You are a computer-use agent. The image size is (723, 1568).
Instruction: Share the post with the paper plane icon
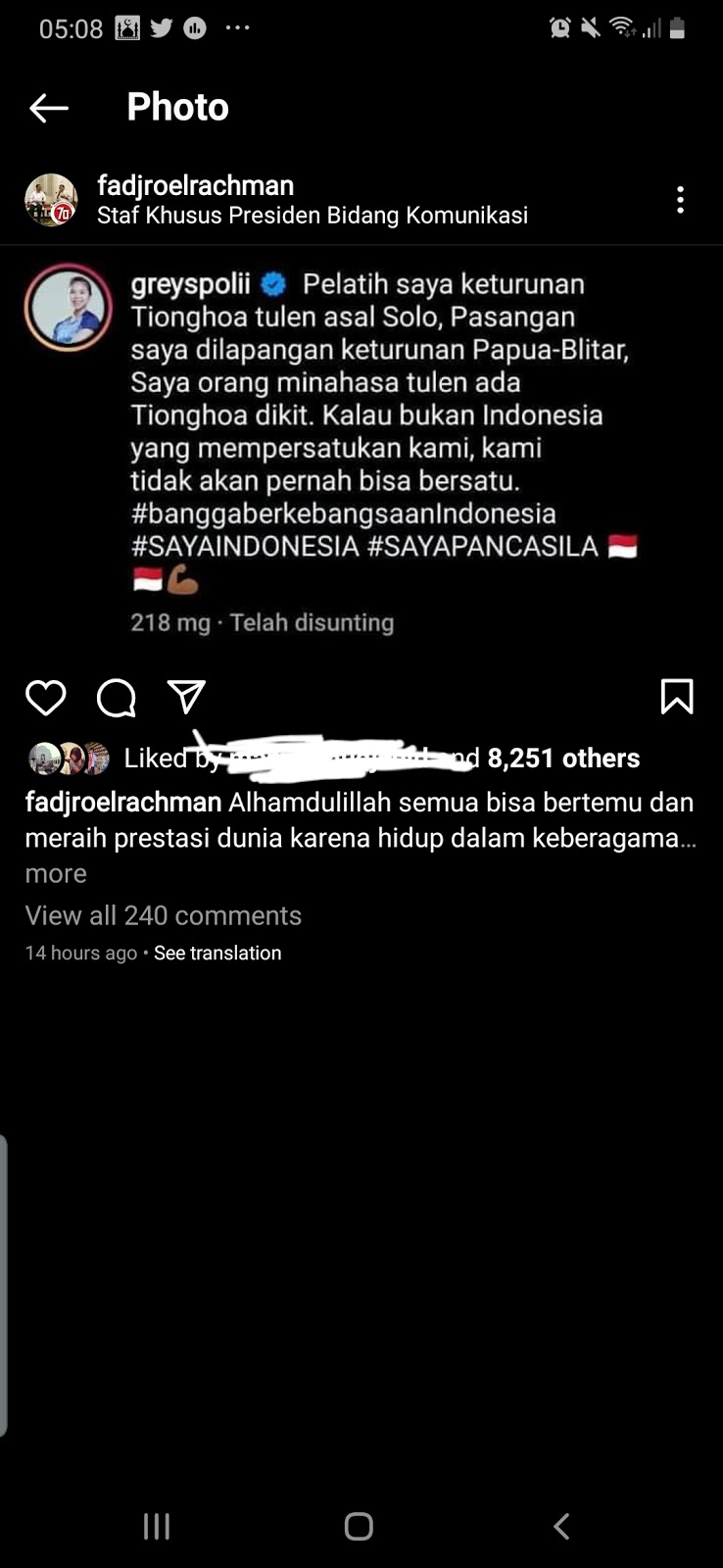(x=186, y=697)
